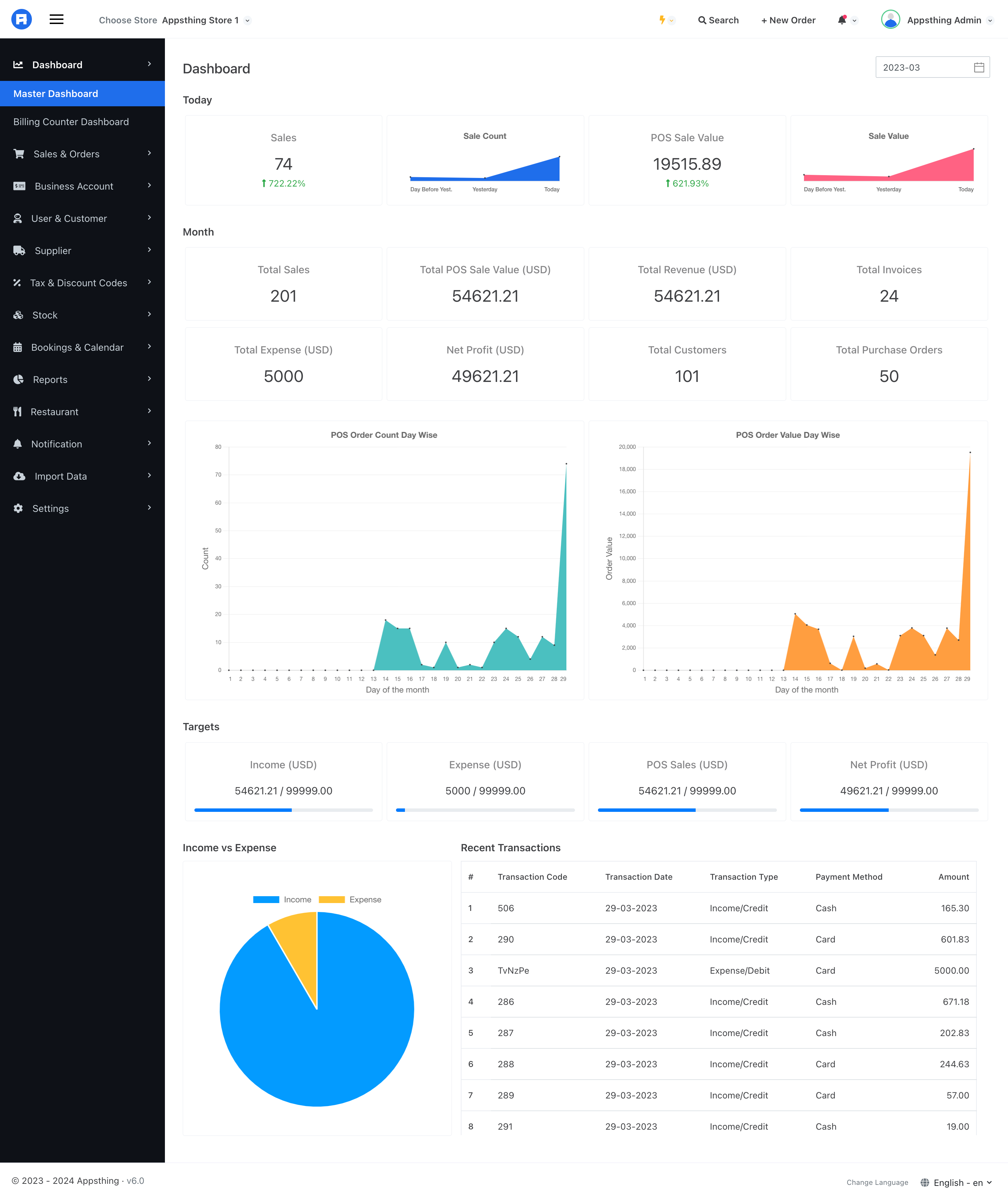This screenshot has height=1202, width=1008.
Task: Click transaction code TvNzPe
Action: click(x=514, y=971)
